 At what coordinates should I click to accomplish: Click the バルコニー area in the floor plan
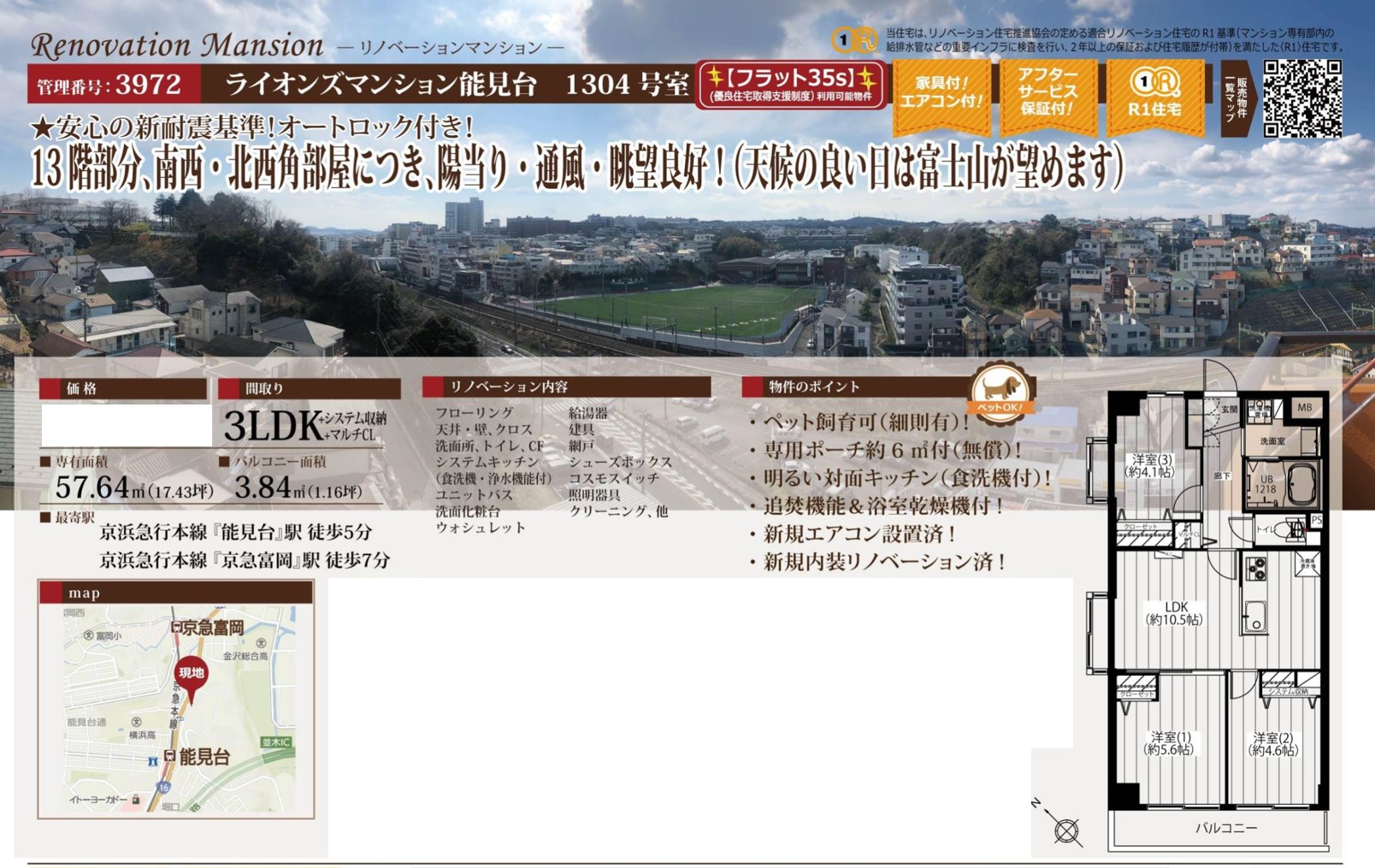coord(1225,828)
